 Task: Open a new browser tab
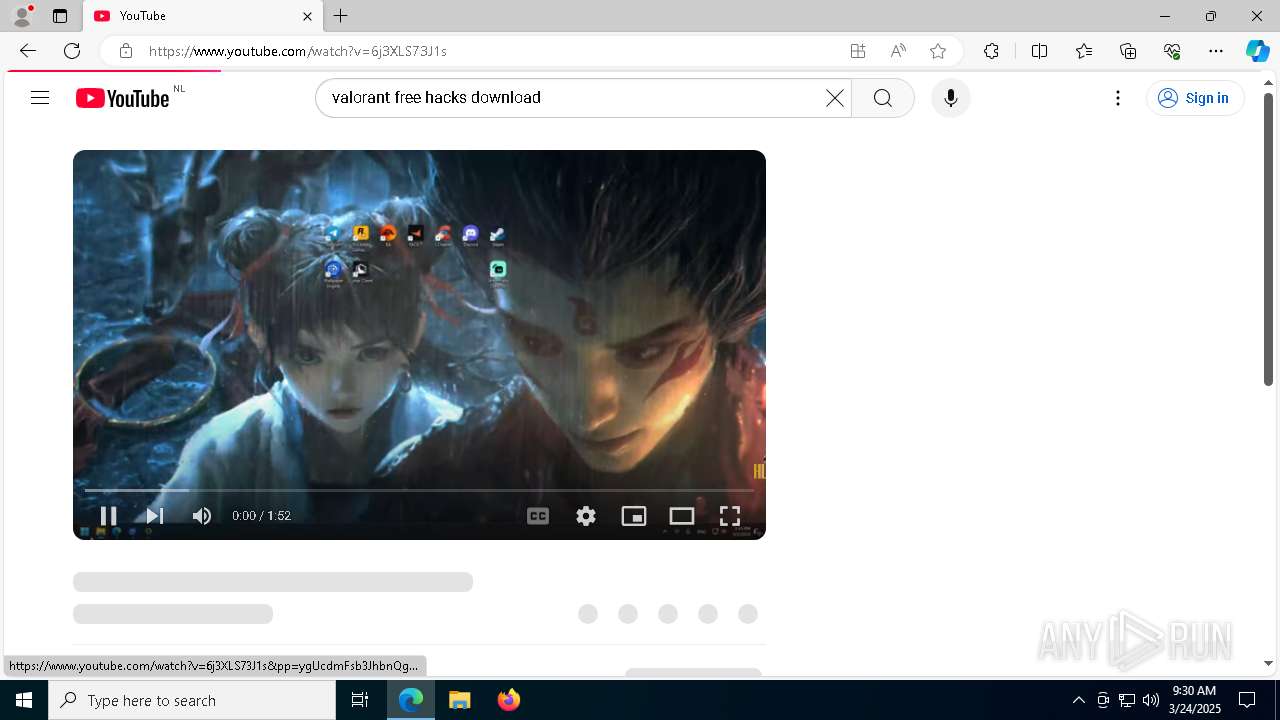(x=341, y=16)
